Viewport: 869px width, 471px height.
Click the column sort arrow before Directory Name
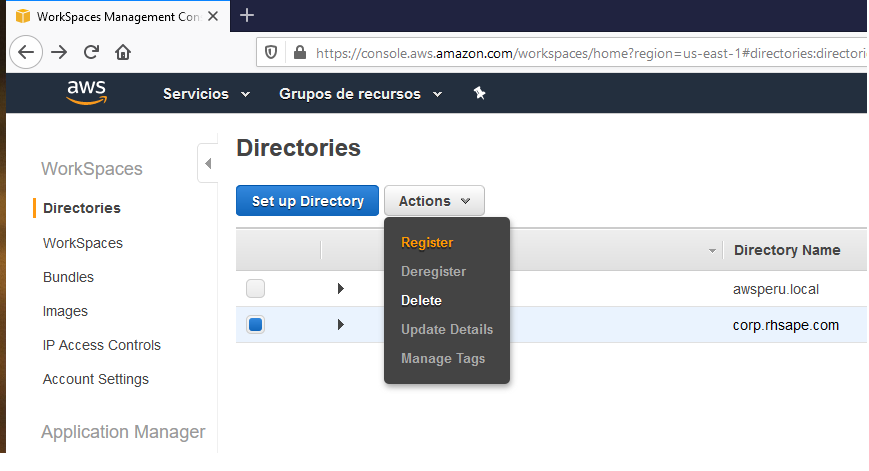pos(712,251)
